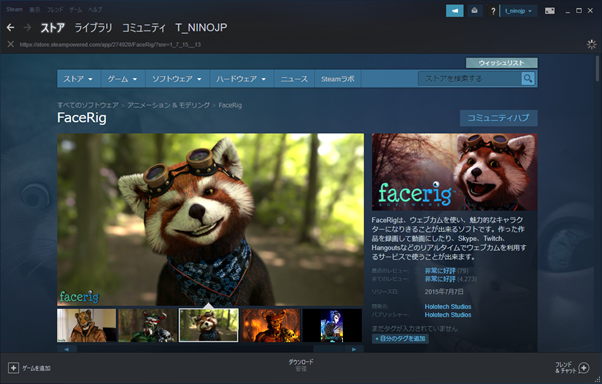Open アニメーション & モデリング breadcrumb link
The width and height of the screenshot is (602, 384).
(x=169, y=105)
